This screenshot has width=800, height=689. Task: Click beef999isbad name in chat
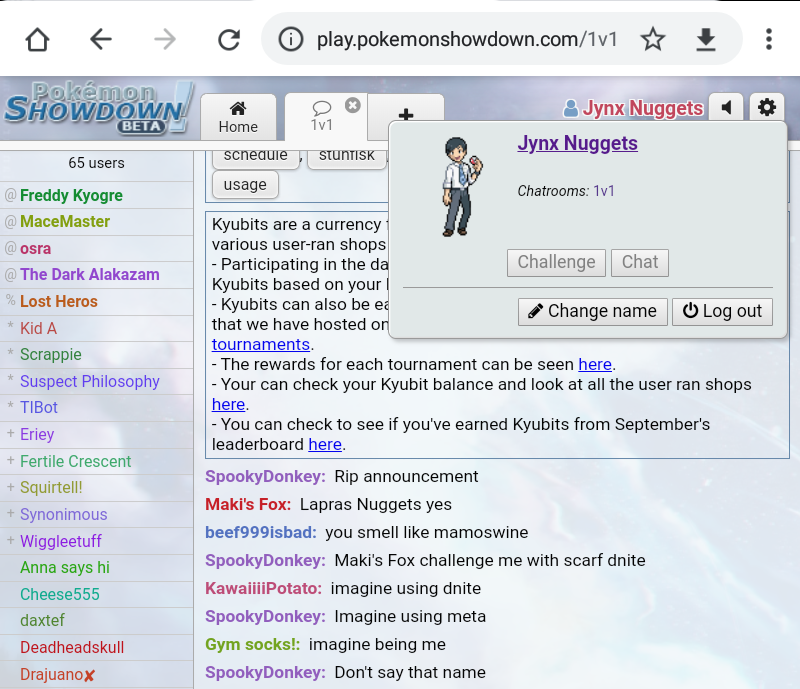pos(261,532)
